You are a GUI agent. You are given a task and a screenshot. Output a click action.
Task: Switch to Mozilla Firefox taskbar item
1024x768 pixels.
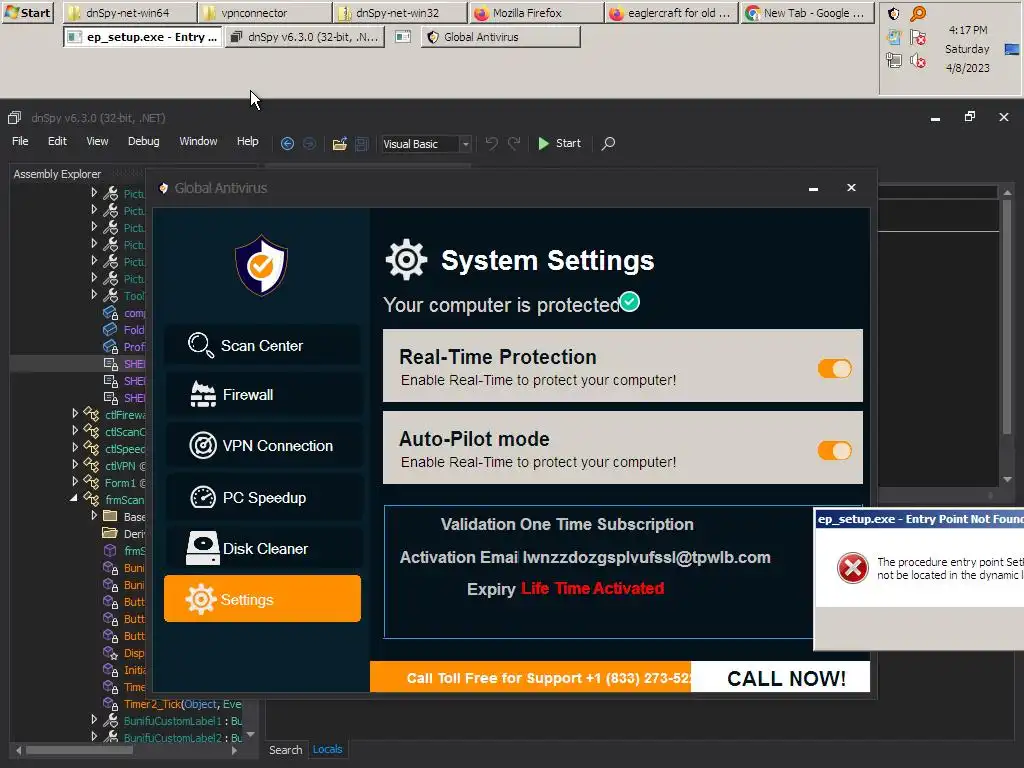535,12
